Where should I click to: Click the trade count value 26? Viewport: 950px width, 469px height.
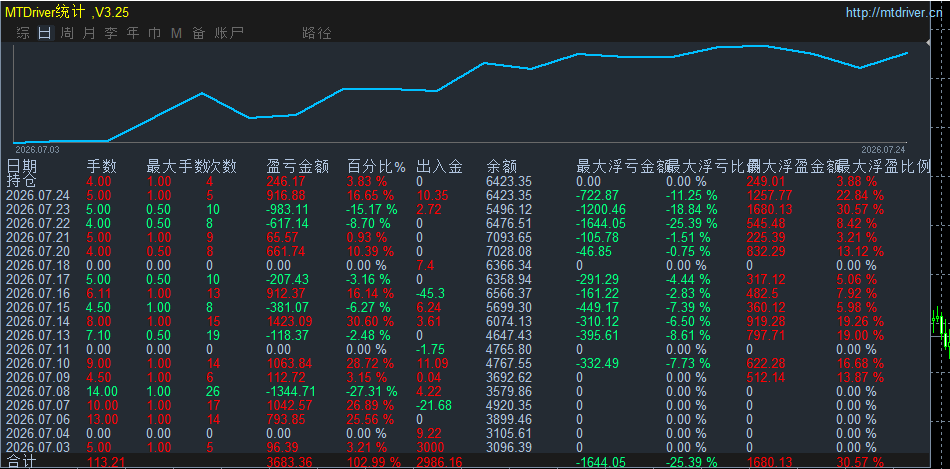coord(213,391)
